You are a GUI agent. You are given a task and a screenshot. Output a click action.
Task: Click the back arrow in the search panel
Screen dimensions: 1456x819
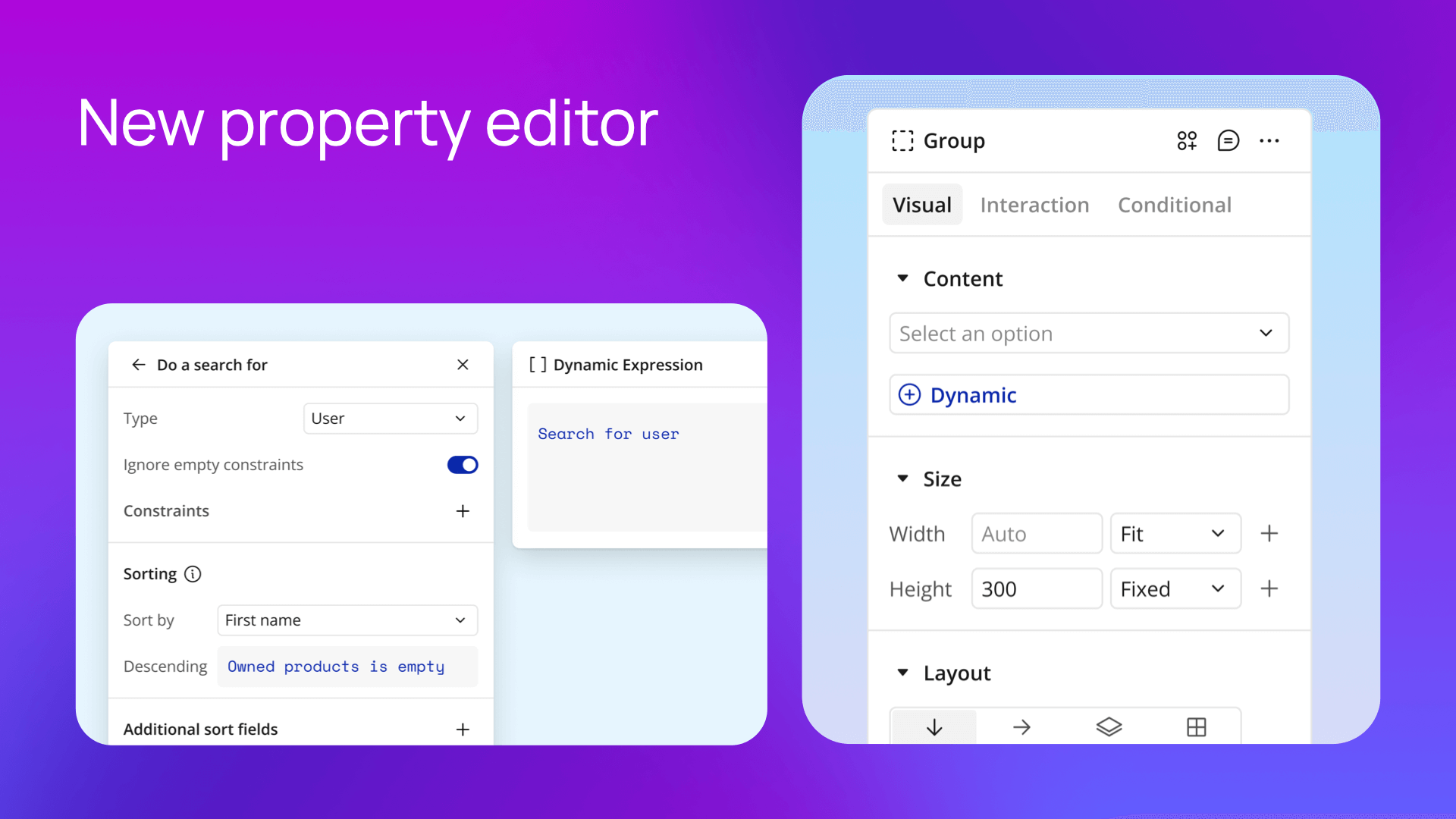pyautogui.click(x=139, y=365)
